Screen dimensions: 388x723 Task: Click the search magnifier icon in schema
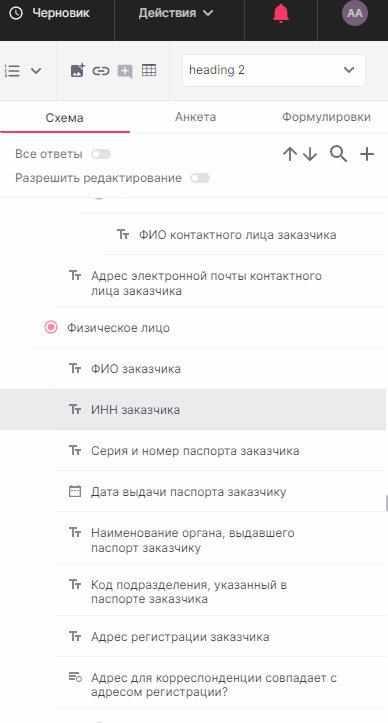(338, 154)
